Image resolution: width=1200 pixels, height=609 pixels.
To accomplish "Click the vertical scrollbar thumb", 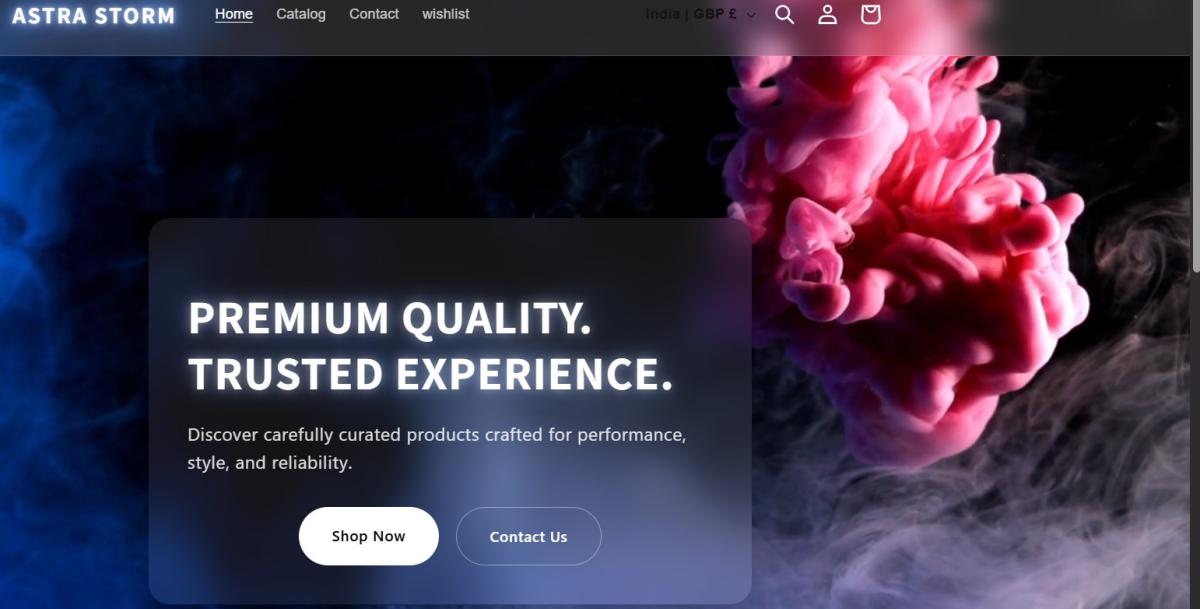I will [x=1195, y=135].
